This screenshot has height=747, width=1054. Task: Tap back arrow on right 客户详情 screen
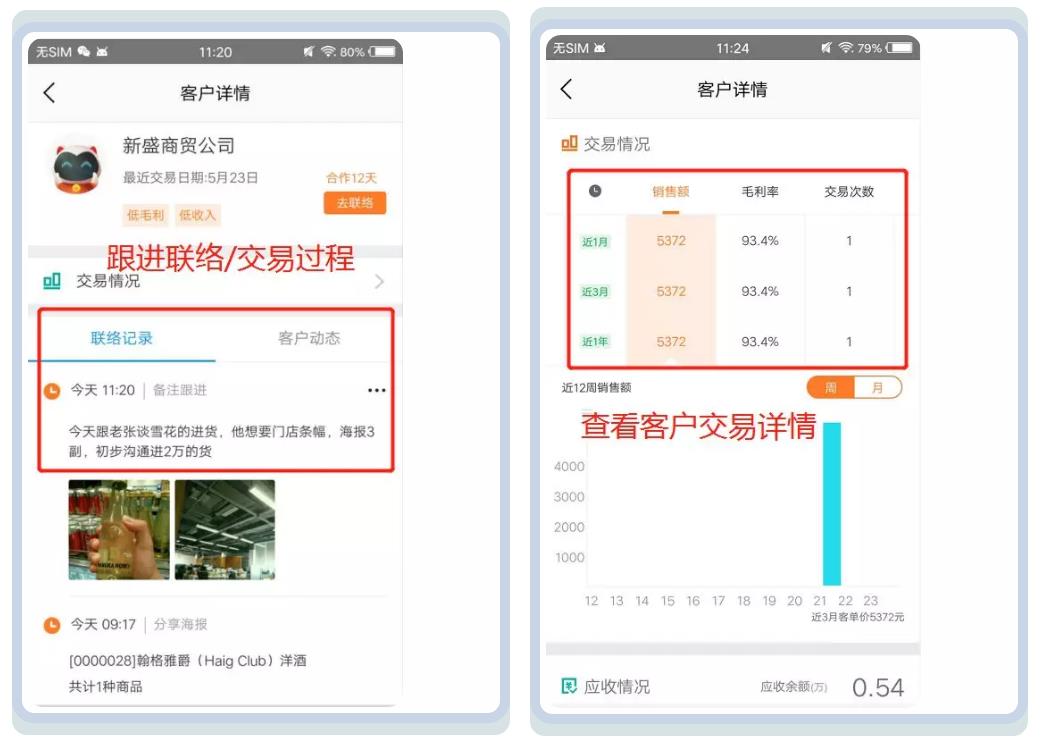pos(566,89)
